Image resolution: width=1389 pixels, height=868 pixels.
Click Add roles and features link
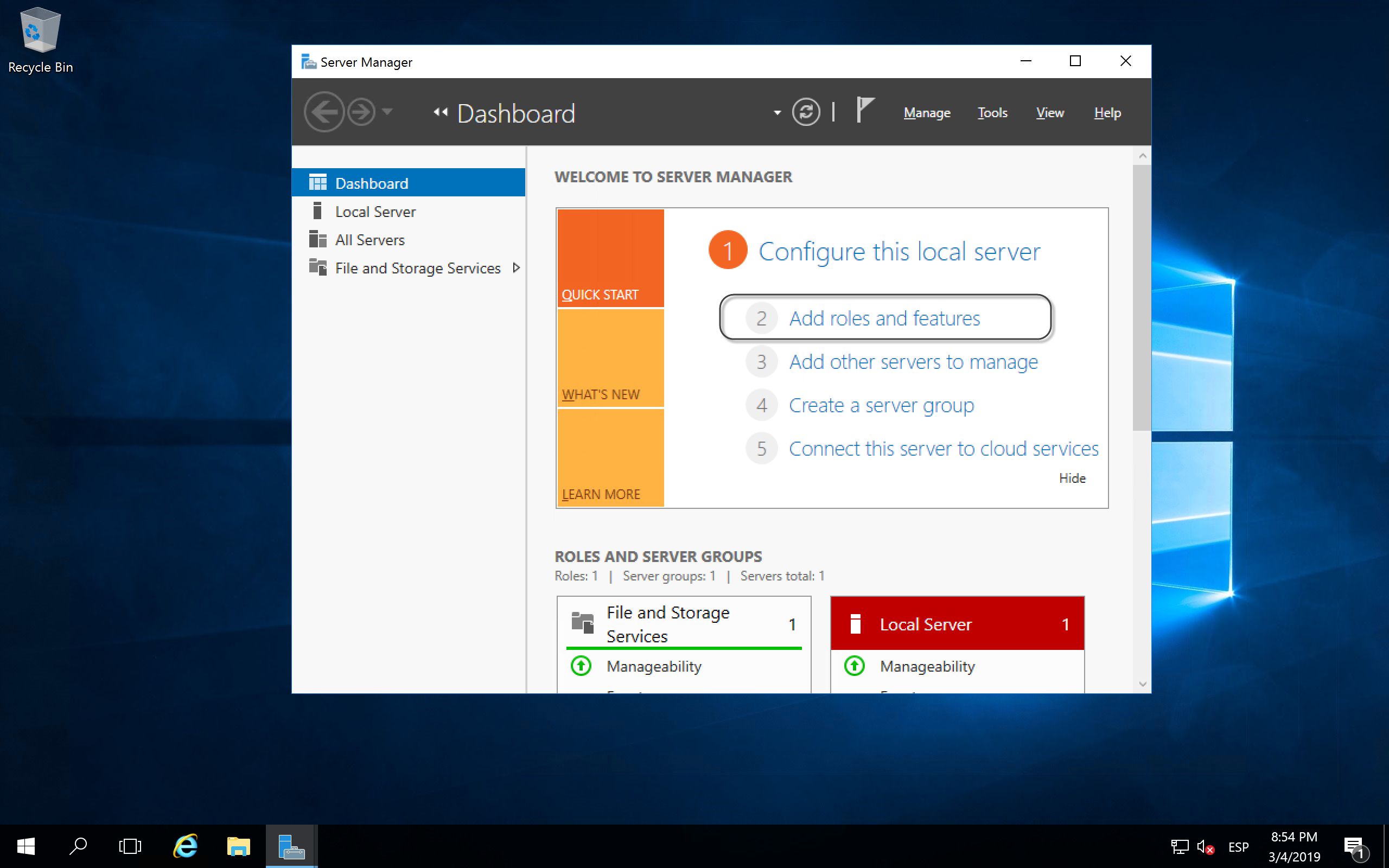point(884,318)
